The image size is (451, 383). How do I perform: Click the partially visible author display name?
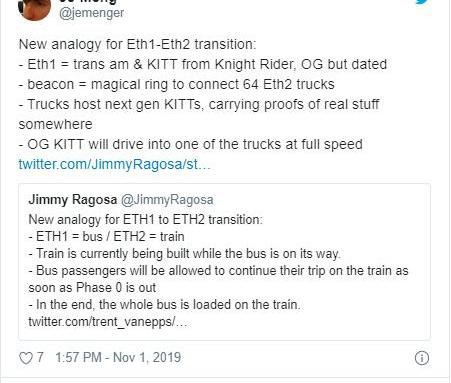(88, 2)
